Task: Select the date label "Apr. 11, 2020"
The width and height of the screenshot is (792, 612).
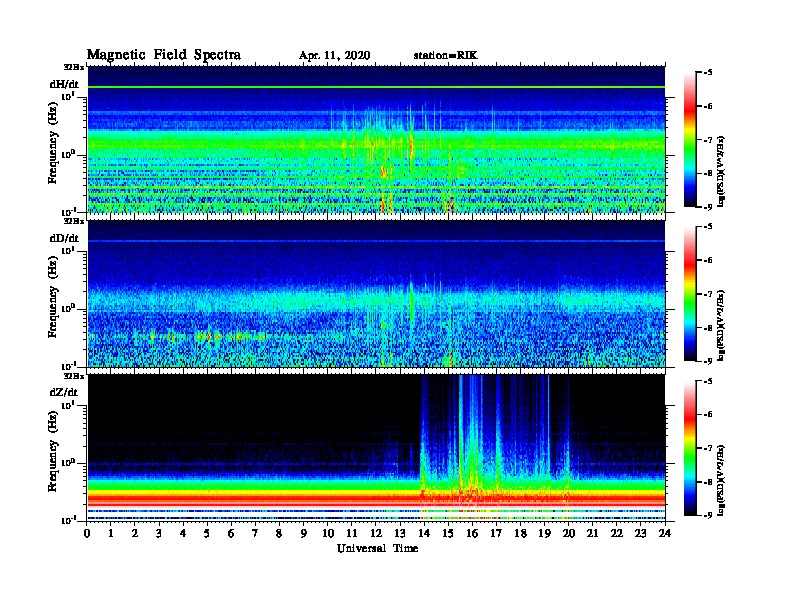Action: pyautogui.click(x=334, y=56)
